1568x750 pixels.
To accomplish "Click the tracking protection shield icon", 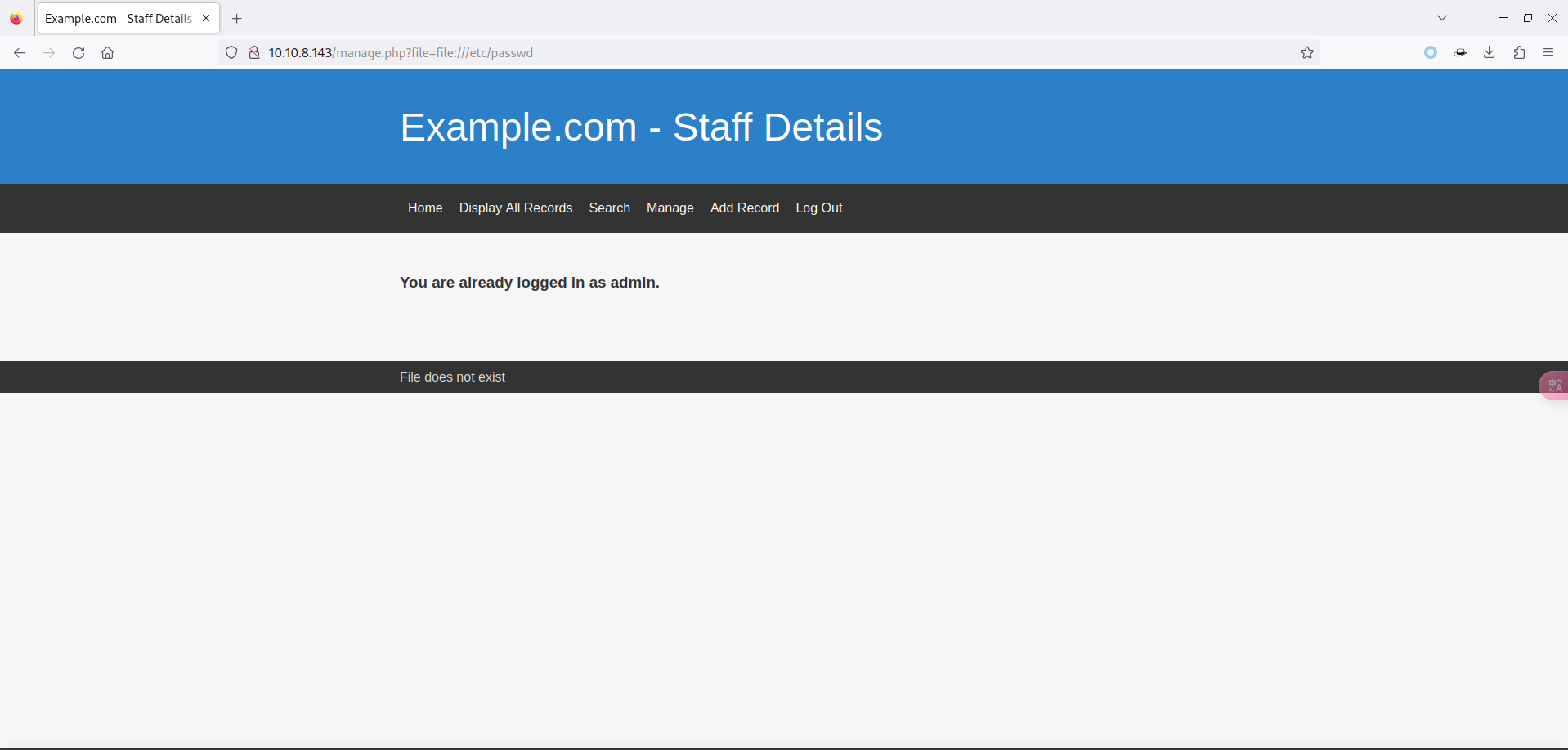I will (x=231, y=53).
